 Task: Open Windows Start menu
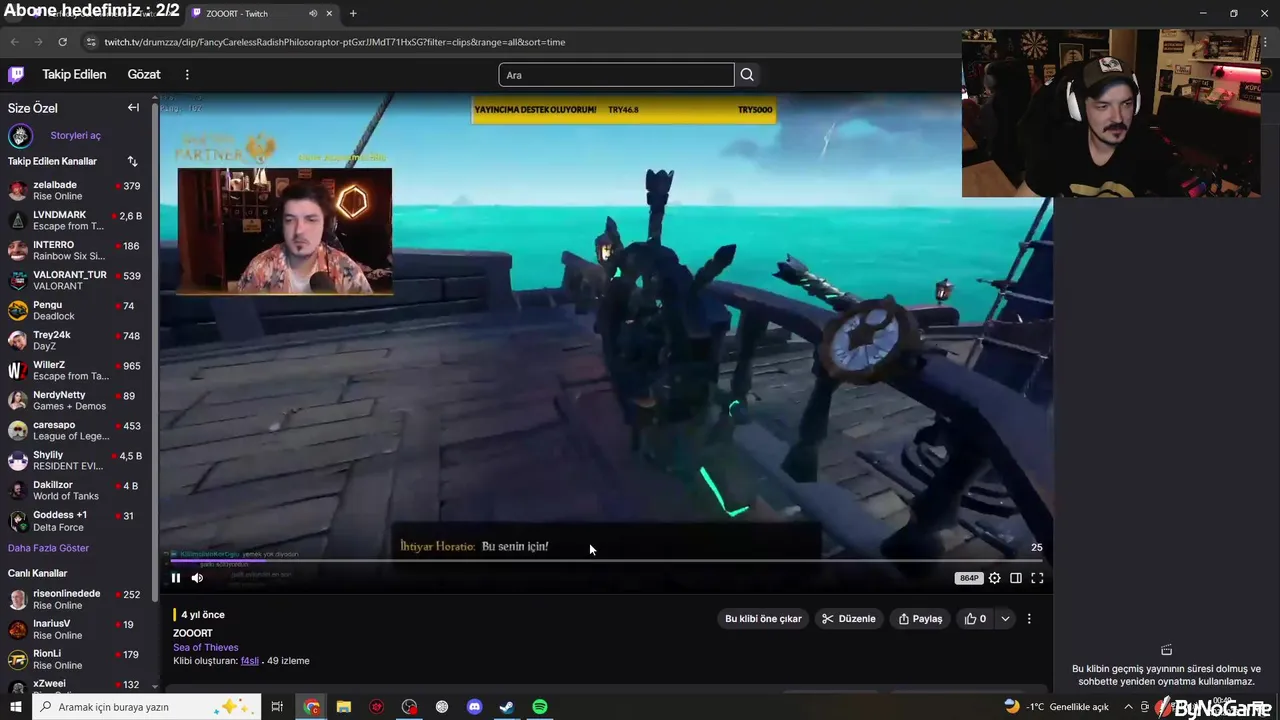(x=15, y=707)
